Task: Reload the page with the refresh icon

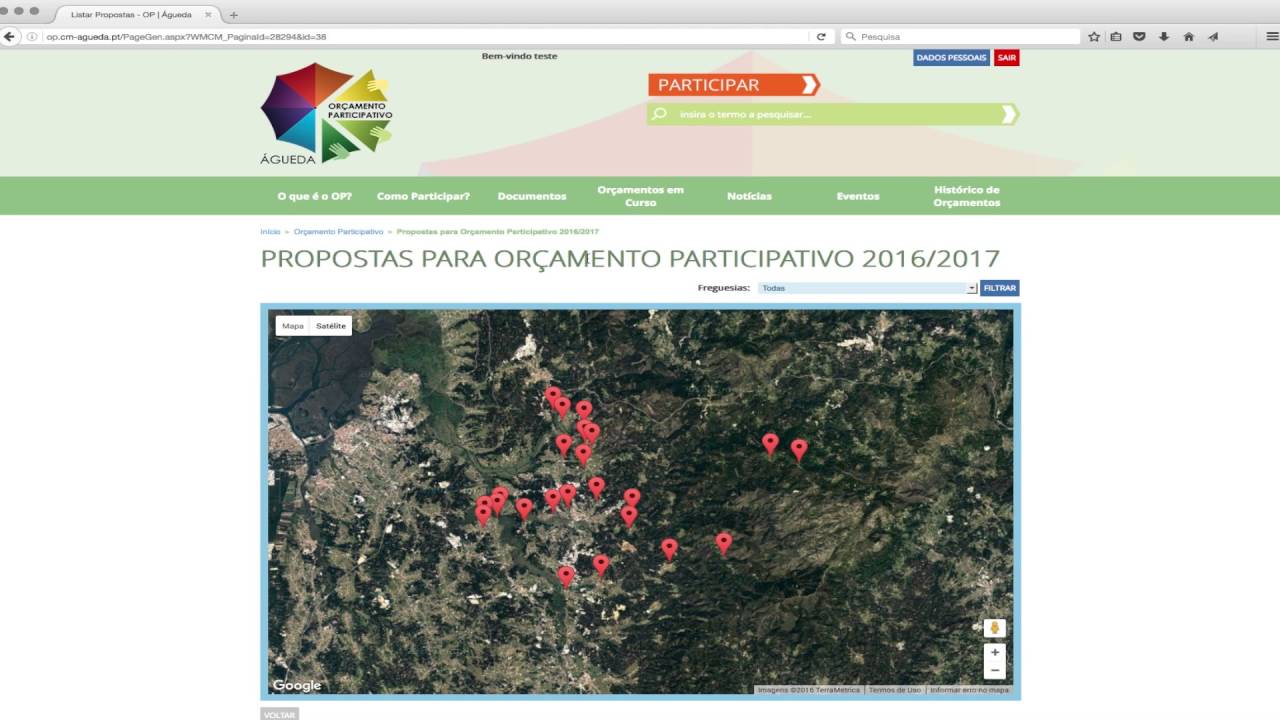Action: pos(821,36)
